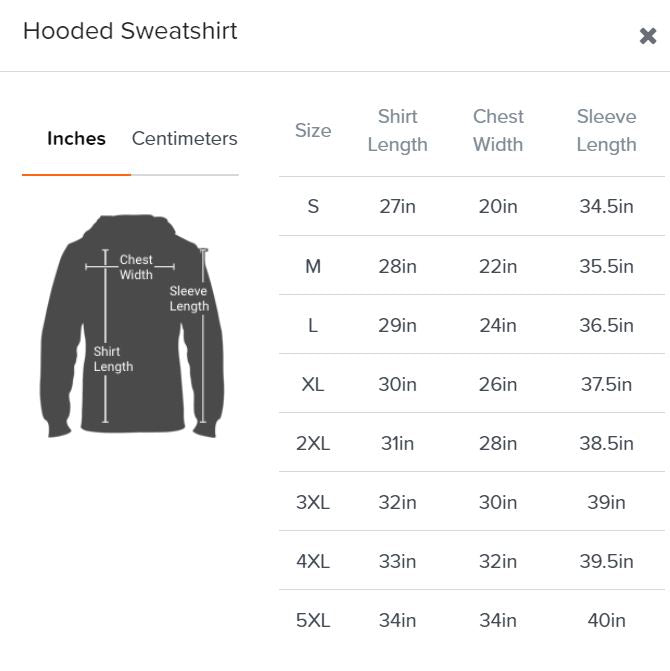Viewport: 670px width, 671px height.
Task: Click the Hooded Sweatshirt dialog title
Action: pyautogui.click(x=130, y=31)
